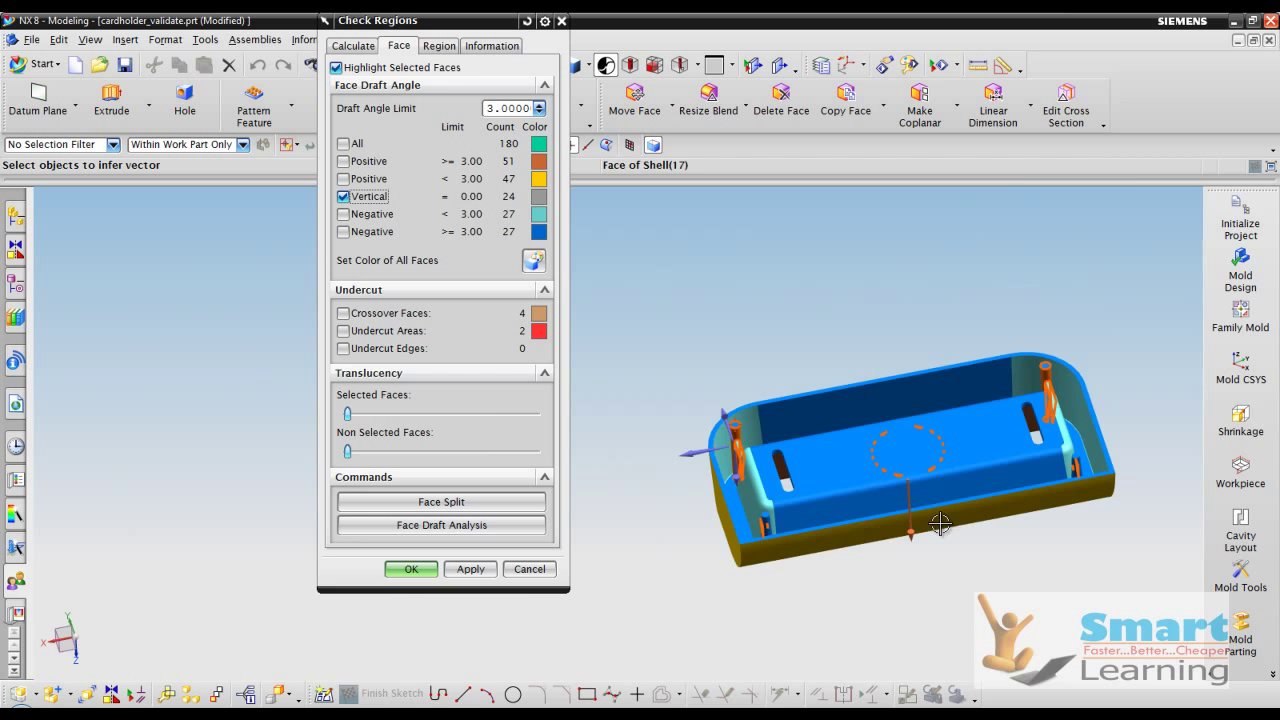The height and width of the screenshot is (720, 1280).
Task: Collapse the Commands section
Action: [x=544, y=477]
